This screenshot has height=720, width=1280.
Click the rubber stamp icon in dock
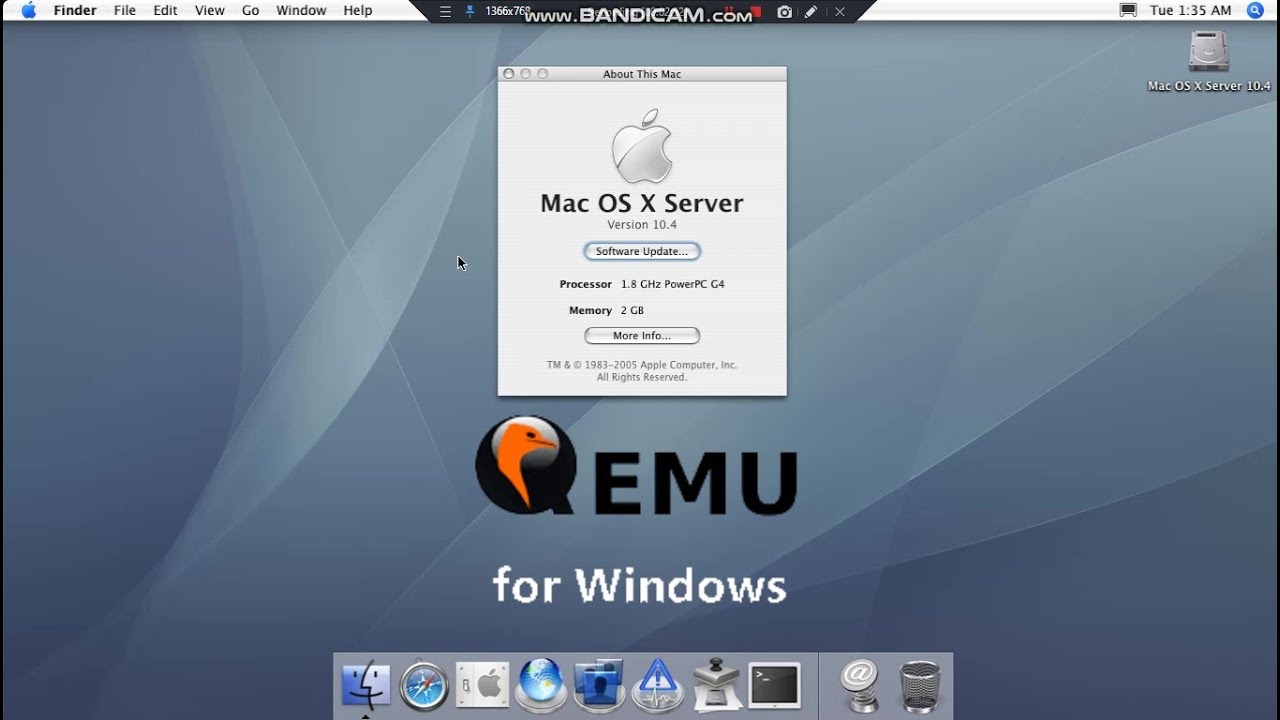[716, 686]
